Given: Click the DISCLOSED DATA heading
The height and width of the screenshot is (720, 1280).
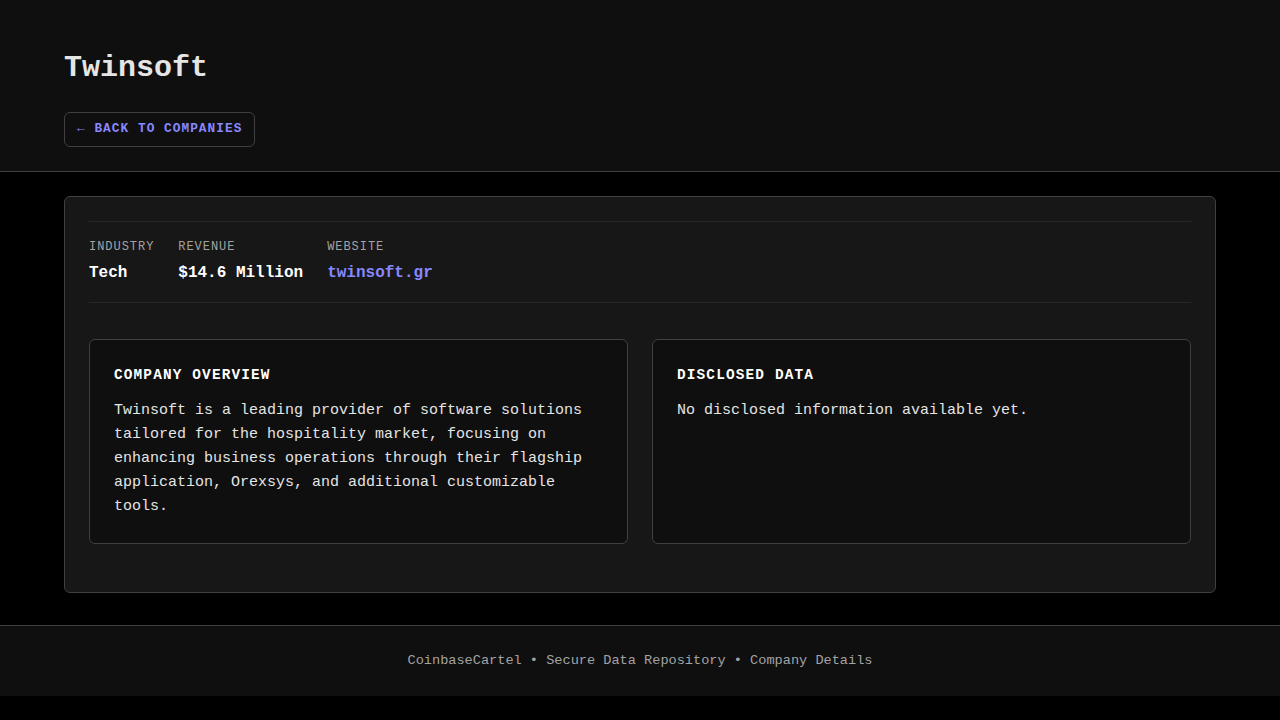Looking at the screenshot, I should click(745, 375).
